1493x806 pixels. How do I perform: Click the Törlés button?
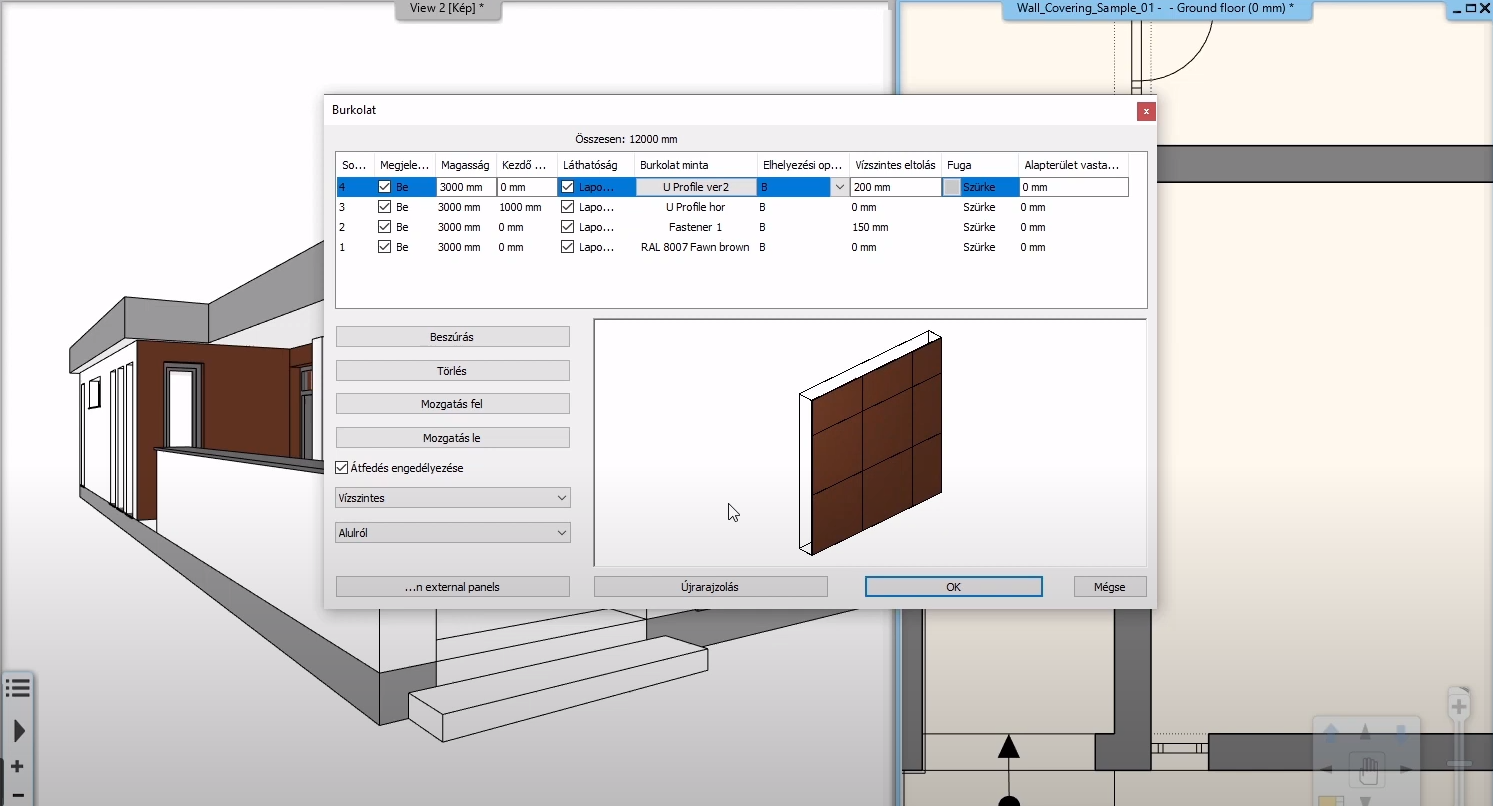[453, 371]
